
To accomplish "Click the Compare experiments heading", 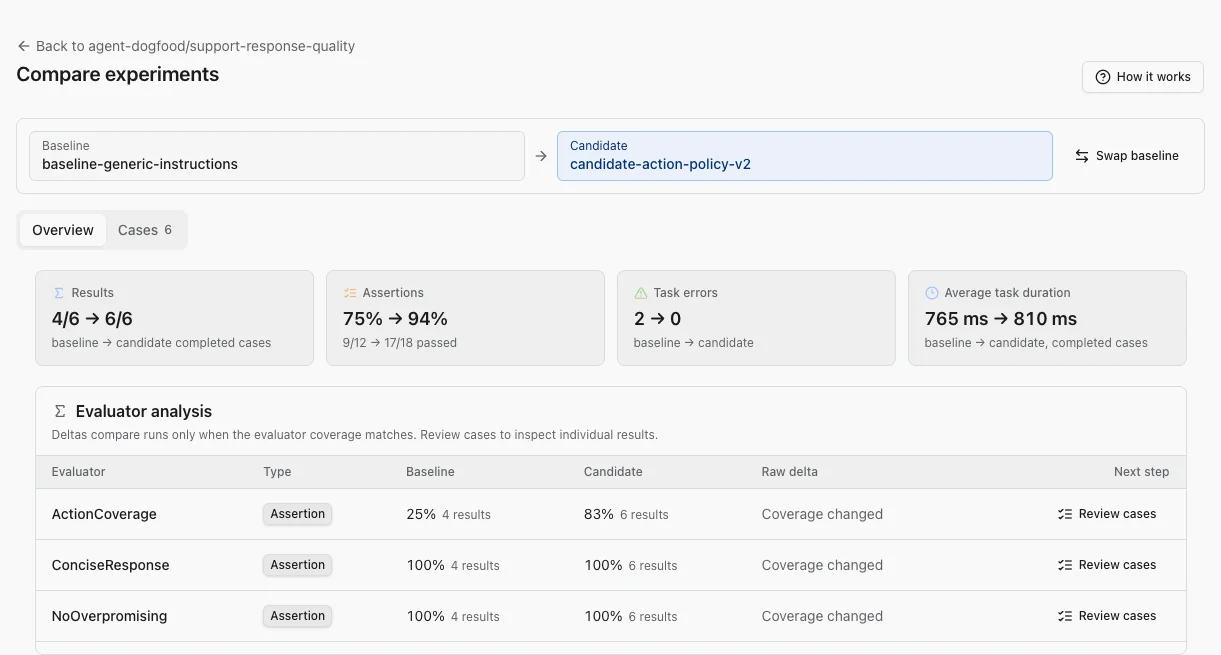I will tap(118, 74).
